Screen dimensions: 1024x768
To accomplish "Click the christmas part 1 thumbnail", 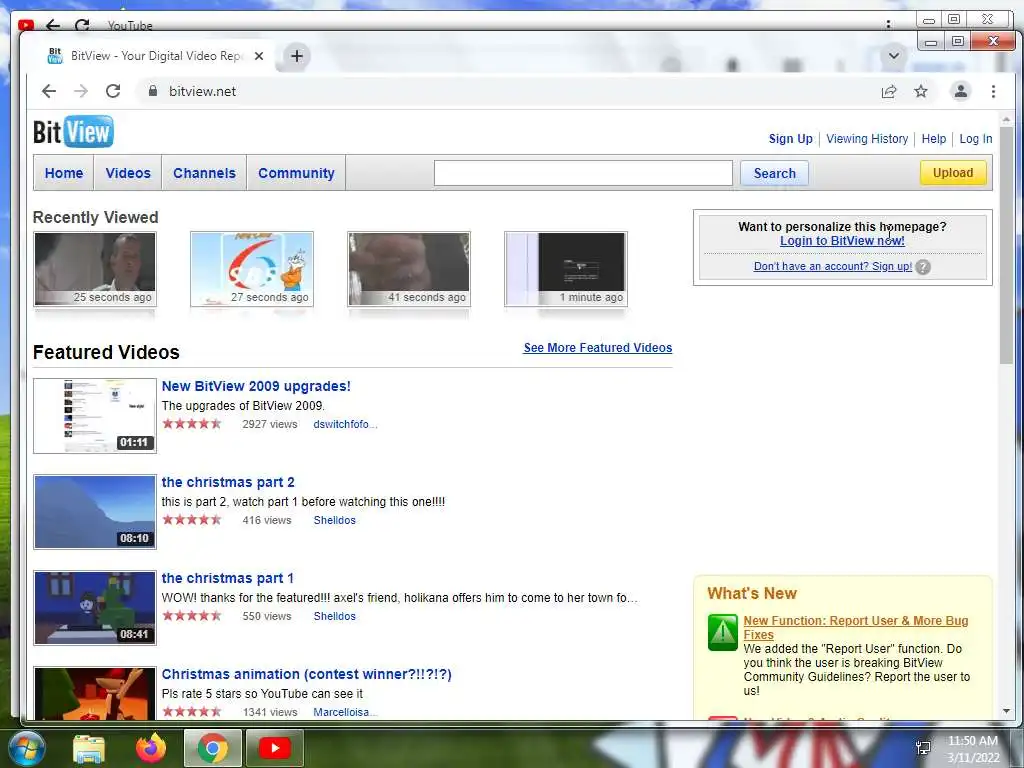I will coord(95,608).
